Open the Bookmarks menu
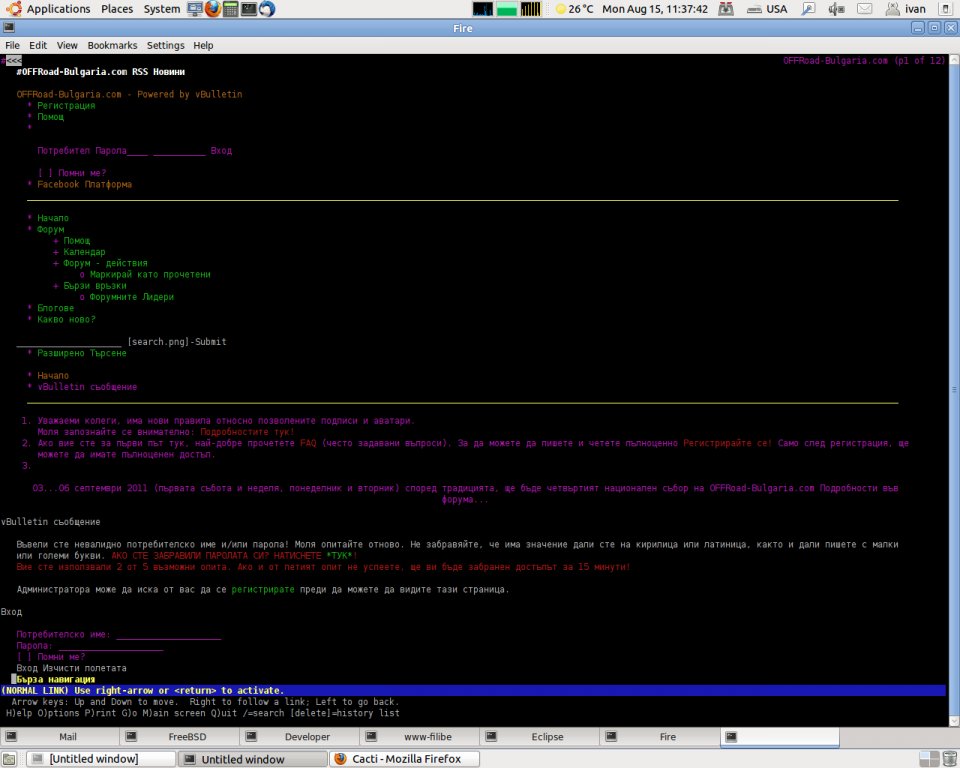 (112, 45)
